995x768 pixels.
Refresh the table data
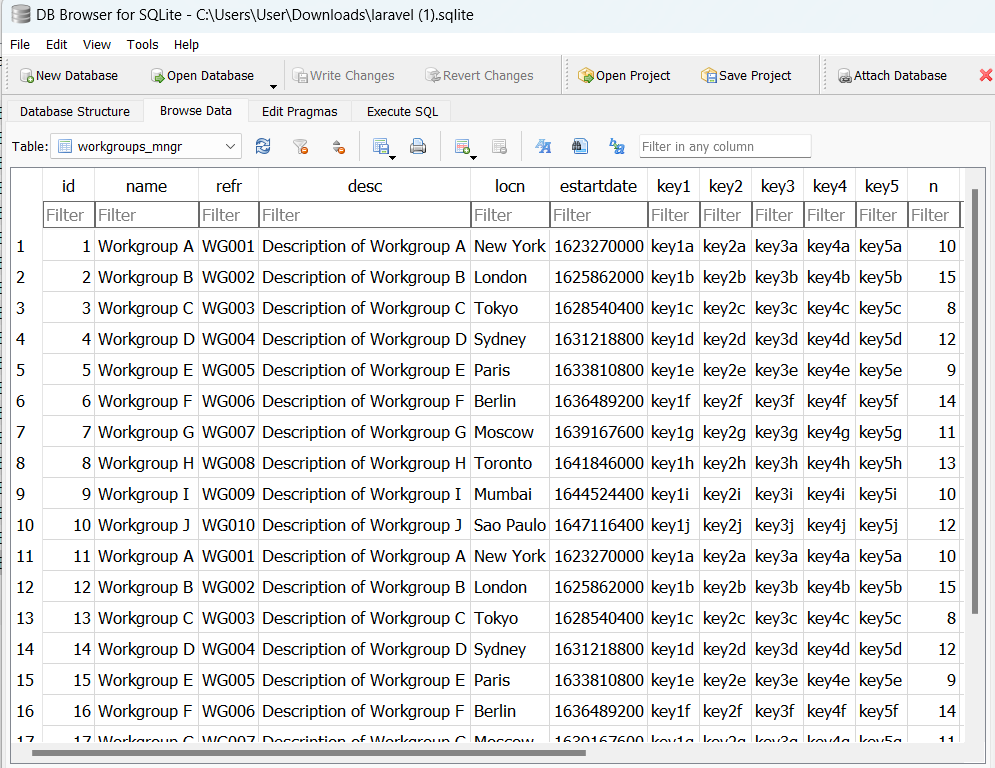tap(263, 147)
